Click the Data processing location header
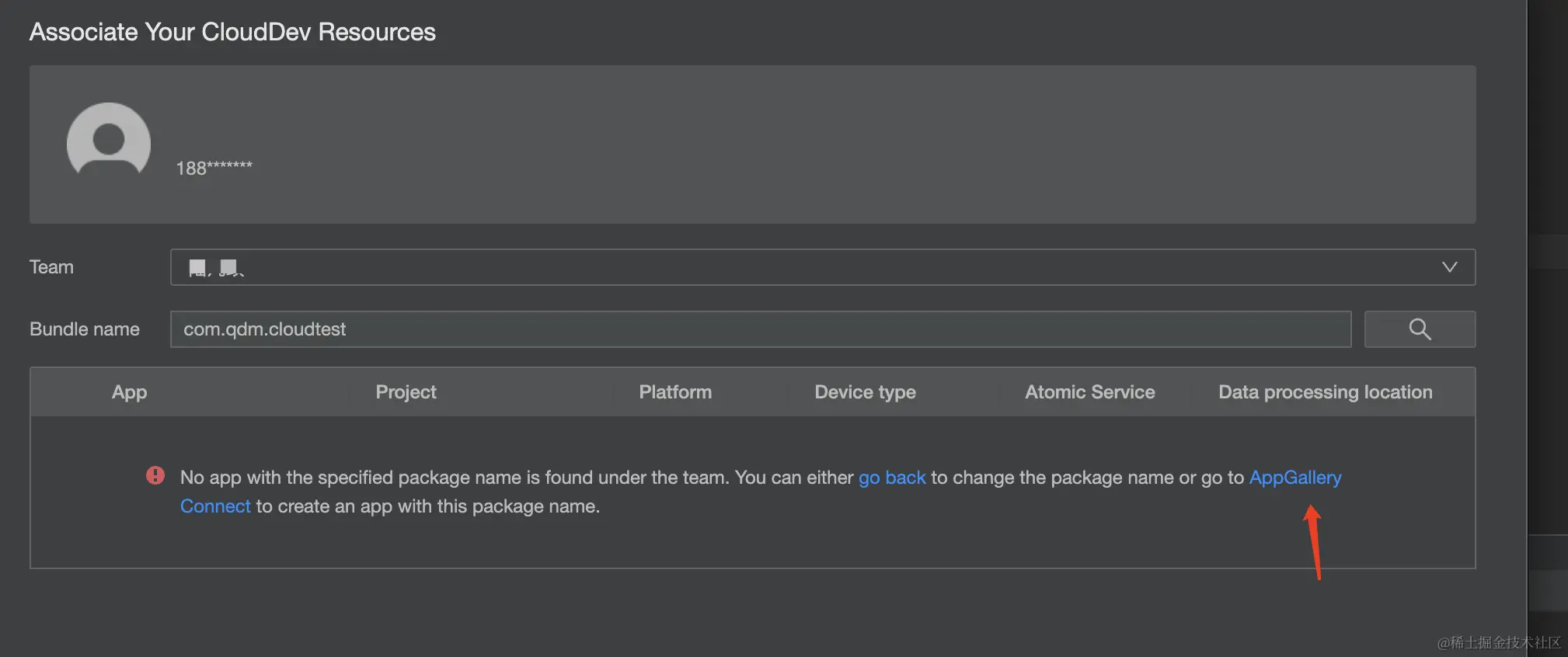The width and height of the screenshot is (1568, 657). [x=1325, y=392]
